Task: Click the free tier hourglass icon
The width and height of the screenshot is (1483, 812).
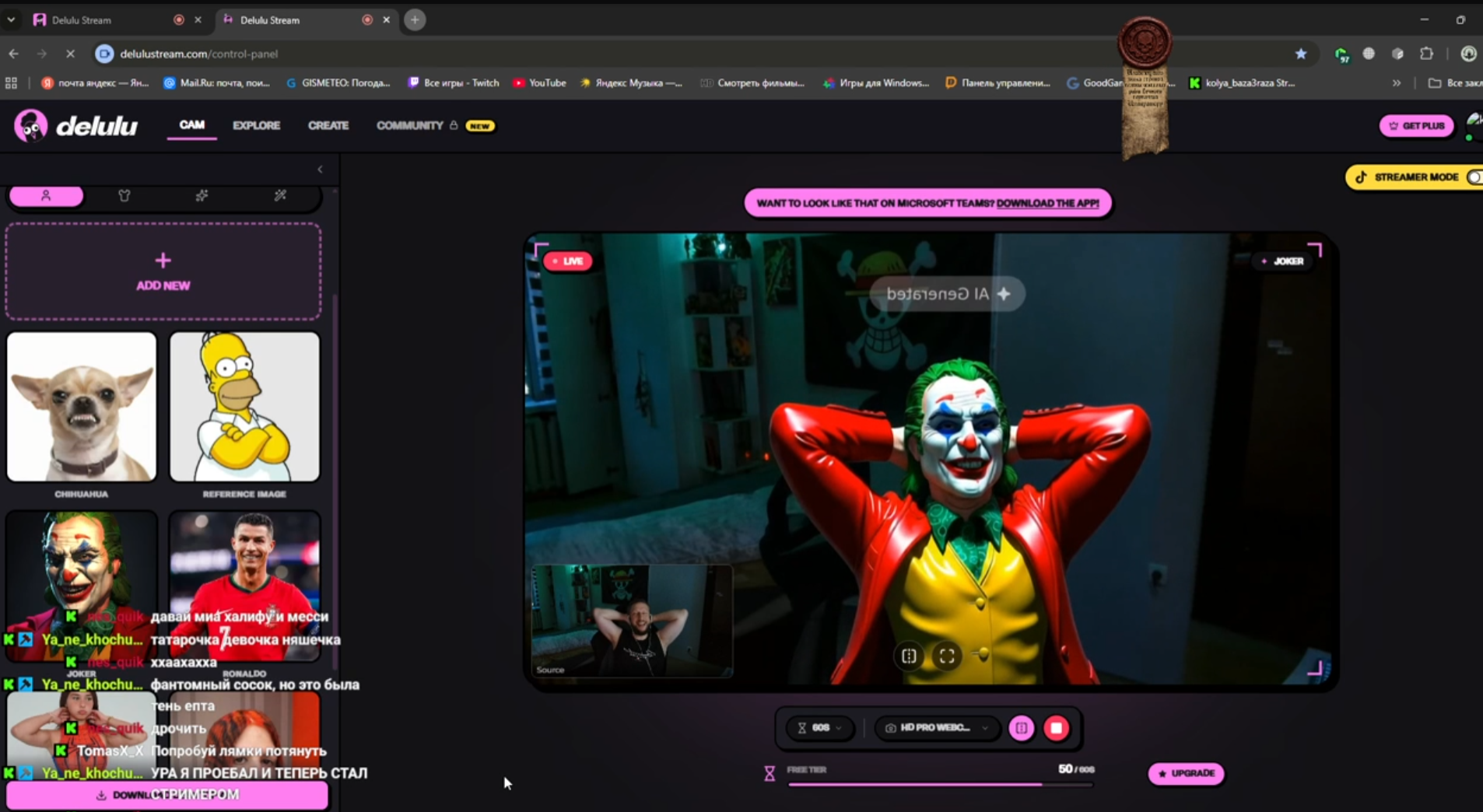Action: pyautogui.click(x=770, y=773)
